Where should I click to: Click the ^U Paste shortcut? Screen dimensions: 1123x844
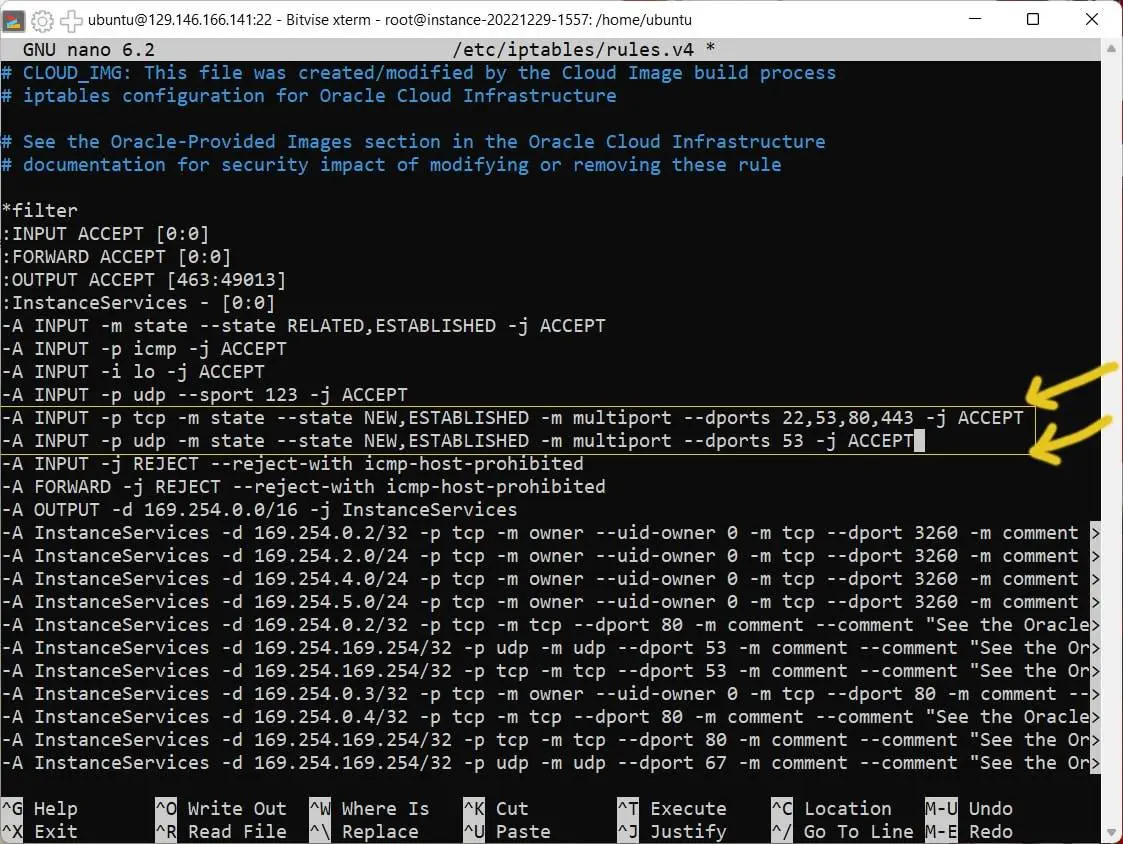coord(507,831)
